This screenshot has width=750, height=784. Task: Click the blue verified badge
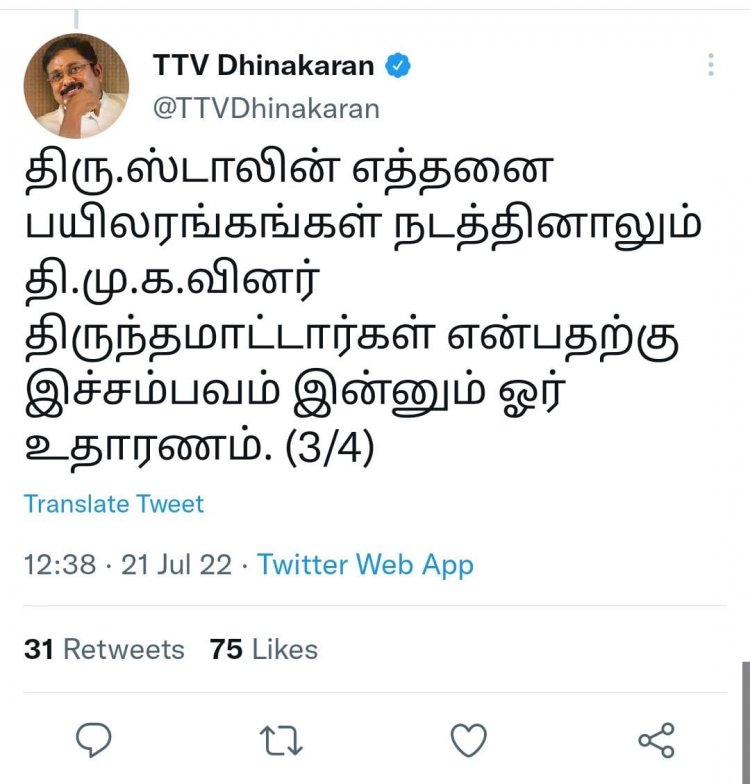tap(398, 66)
